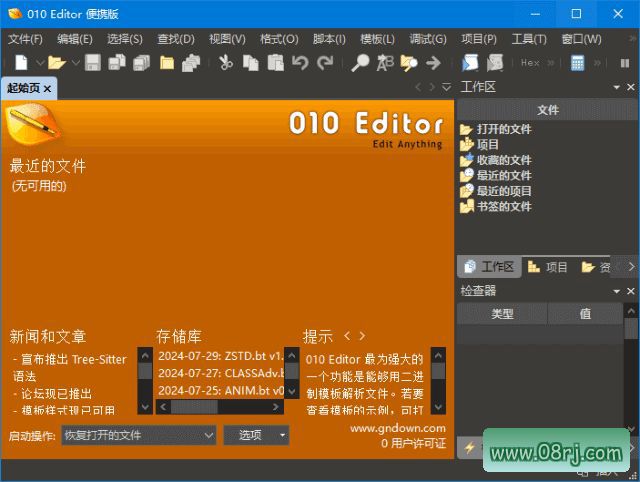Switch to the 工作区 bottom tab

(489, 267)
